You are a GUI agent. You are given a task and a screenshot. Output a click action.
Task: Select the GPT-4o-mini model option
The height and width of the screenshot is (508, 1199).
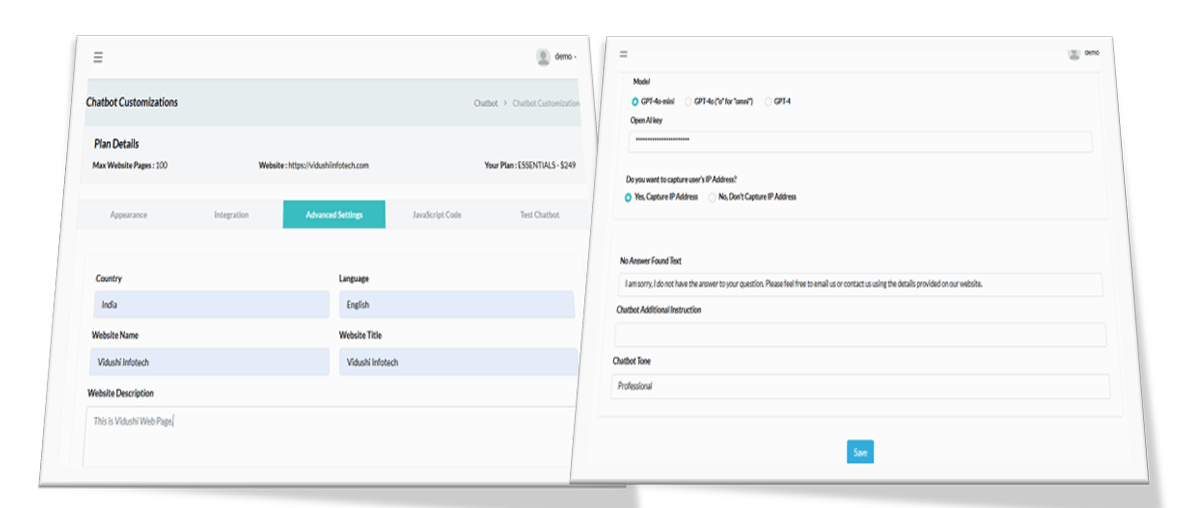635,102
